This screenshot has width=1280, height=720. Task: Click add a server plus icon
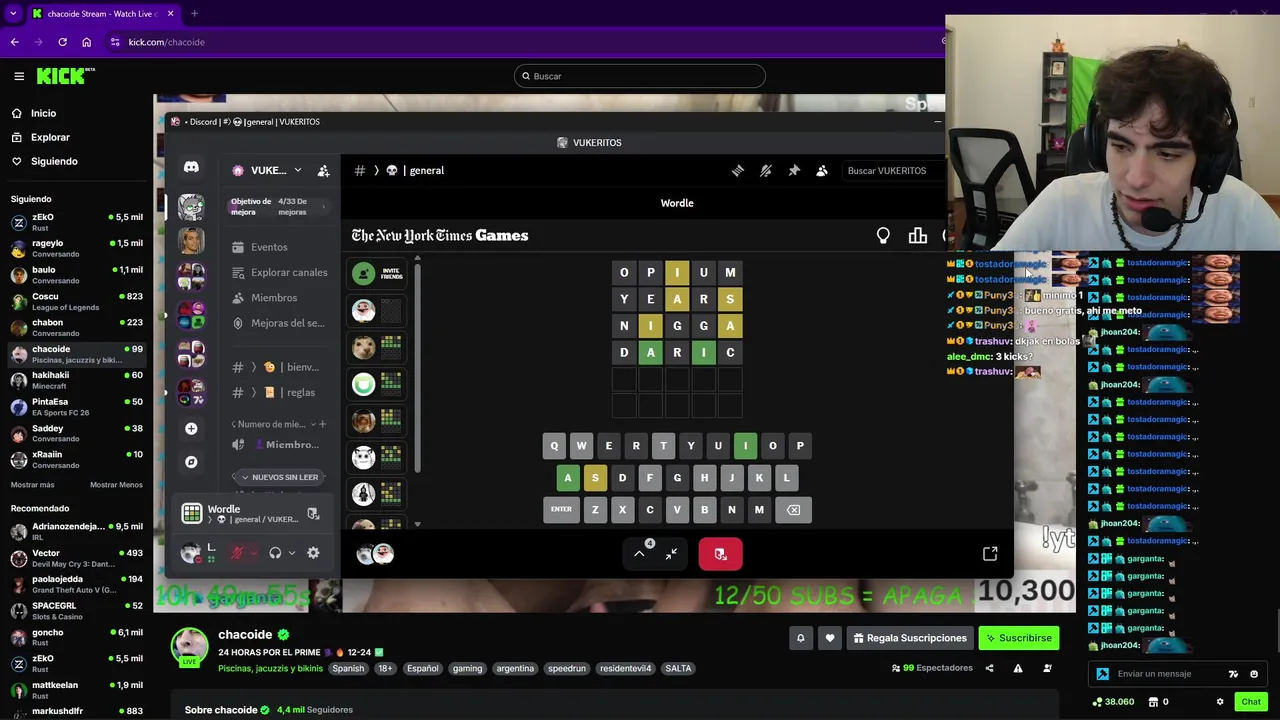click(191, 428)
